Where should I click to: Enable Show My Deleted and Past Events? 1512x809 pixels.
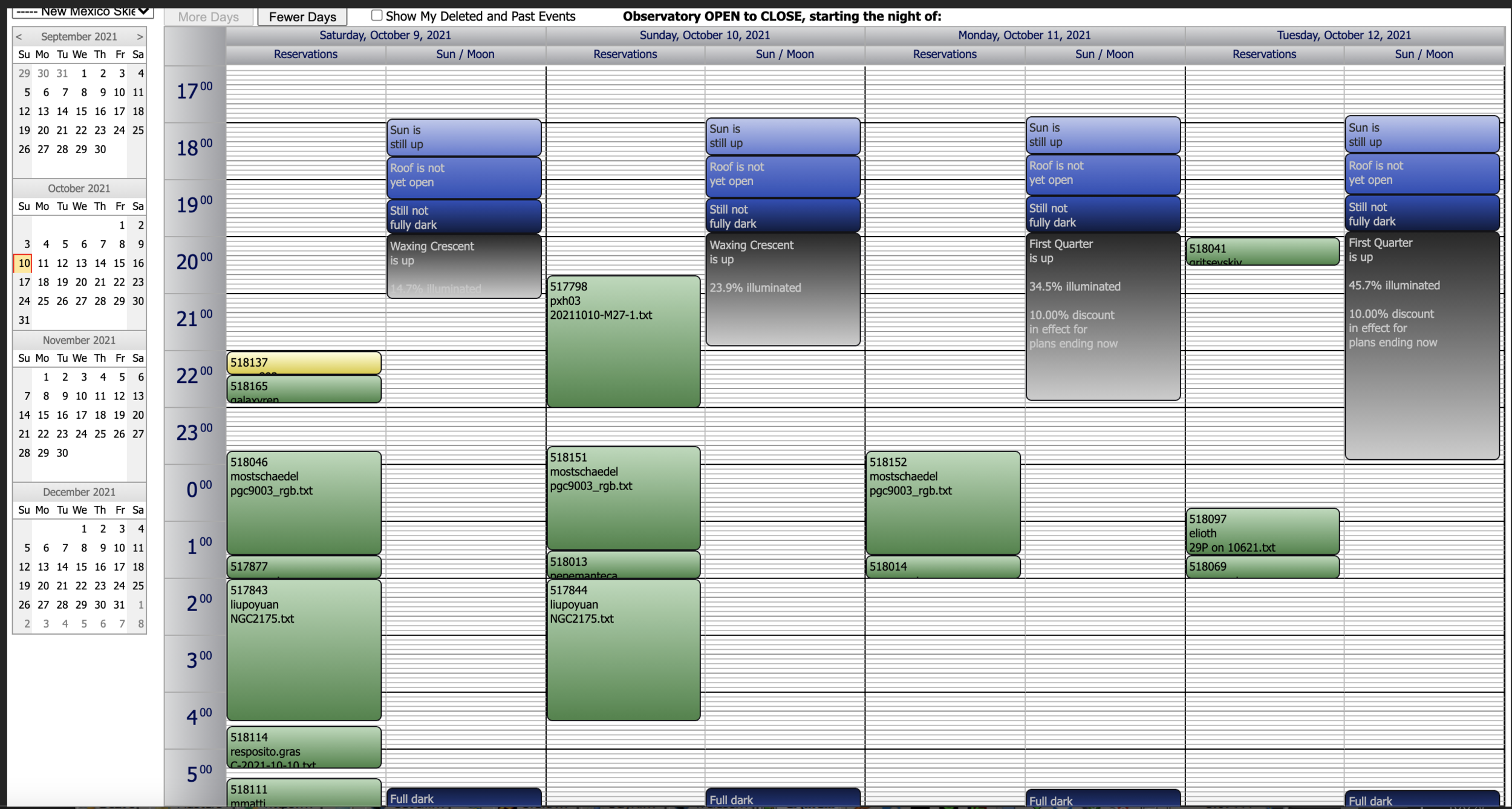coord(377,16)
